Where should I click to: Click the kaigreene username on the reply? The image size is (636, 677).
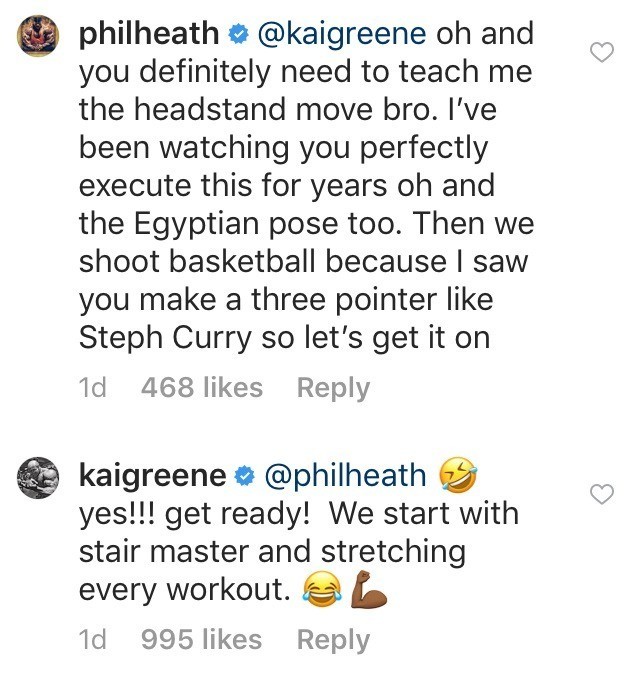[x=148, y=475]
